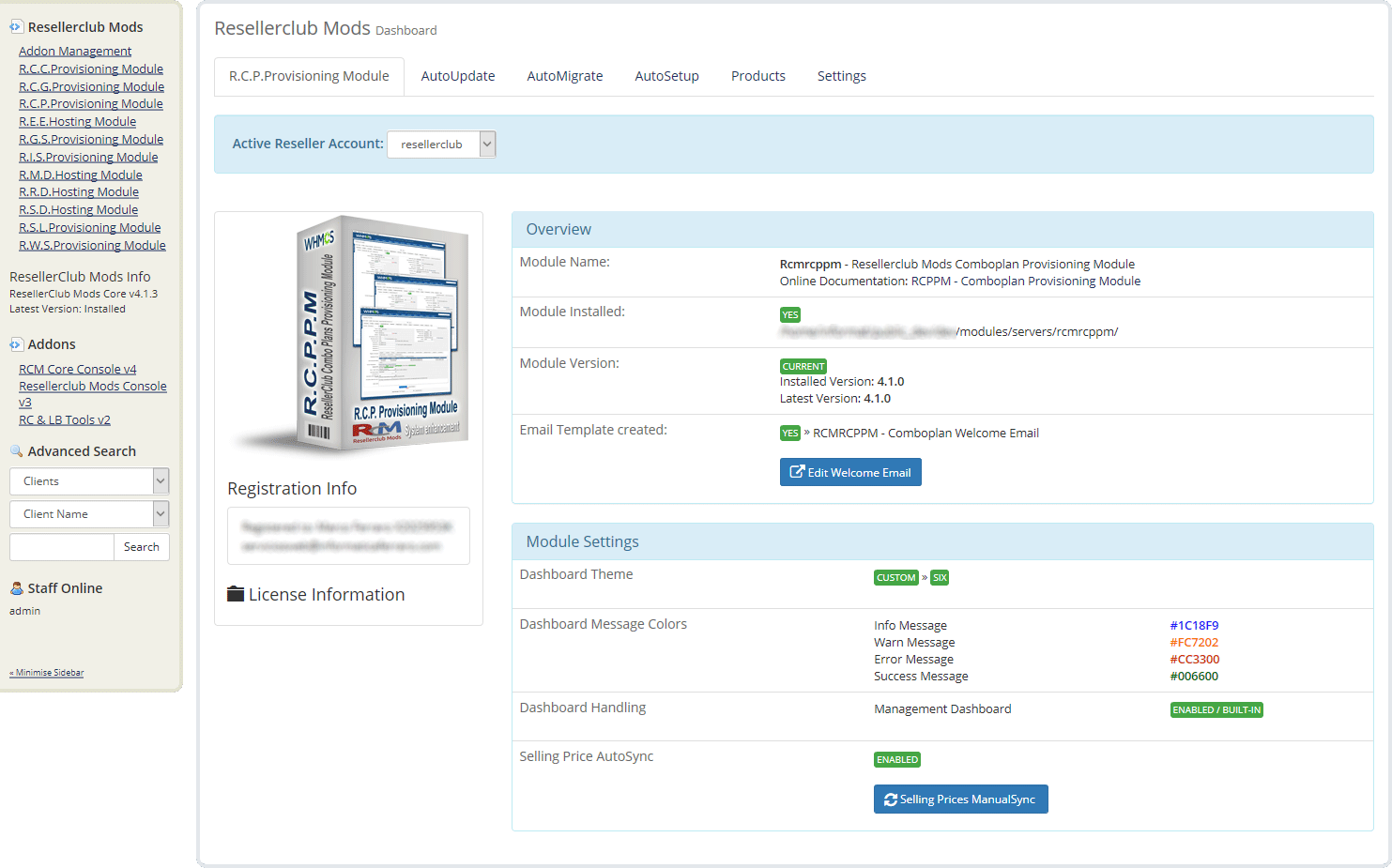Screen dimensions: 1392x868
Task: Open R.M.D.Hosting Module link
Action: [81, 175]
